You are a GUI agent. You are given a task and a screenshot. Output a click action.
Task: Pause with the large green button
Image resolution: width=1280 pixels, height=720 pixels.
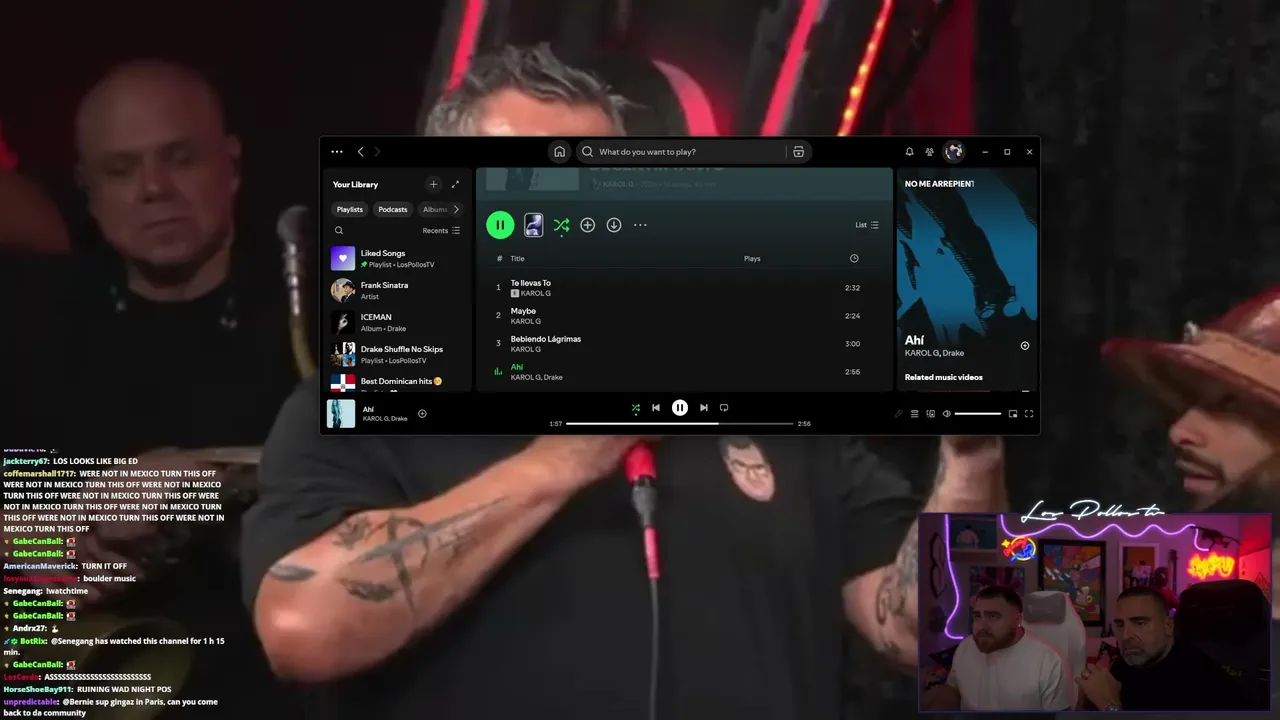click(x=500, y=225)
